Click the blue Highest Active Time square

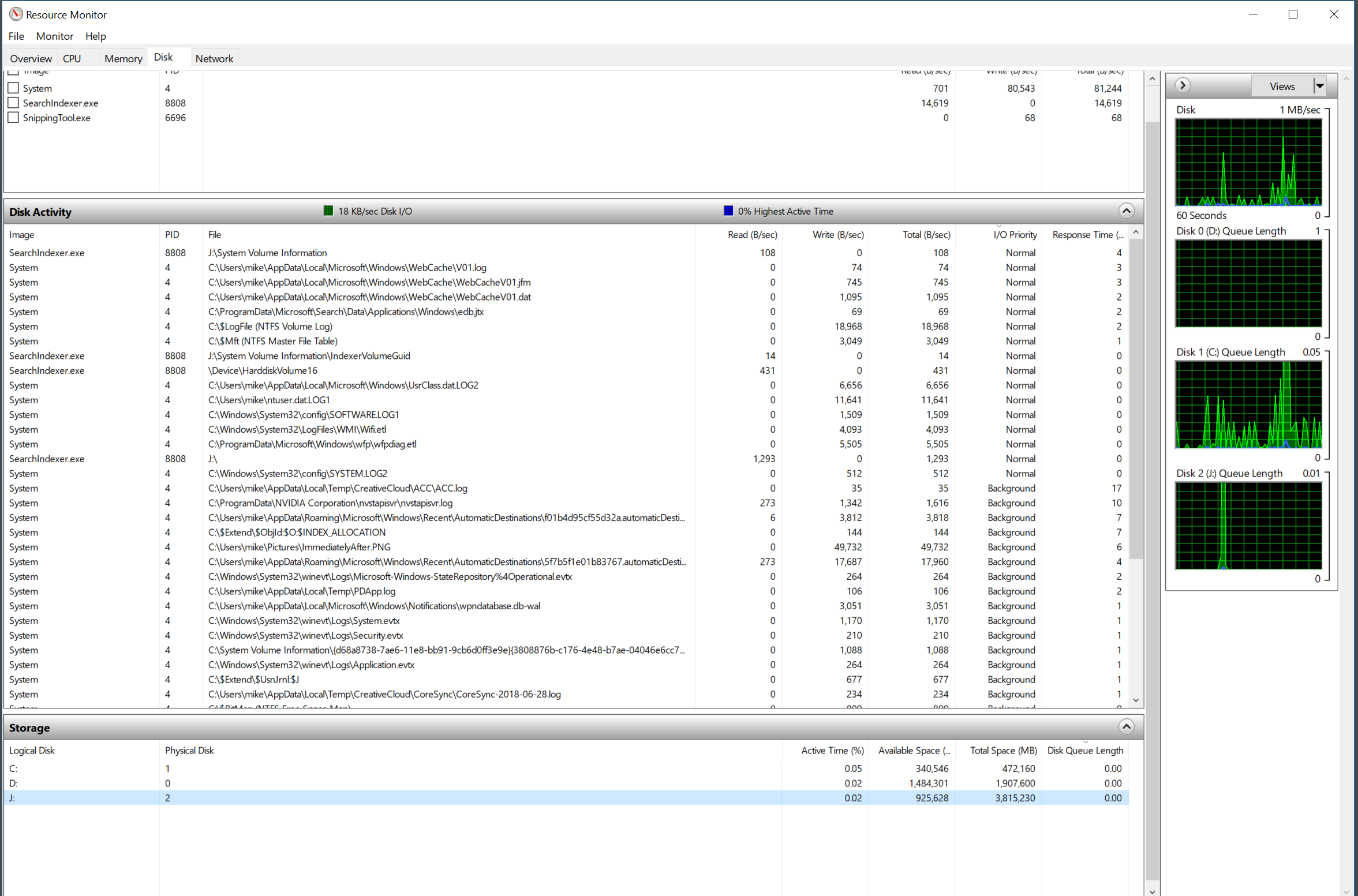728,211
